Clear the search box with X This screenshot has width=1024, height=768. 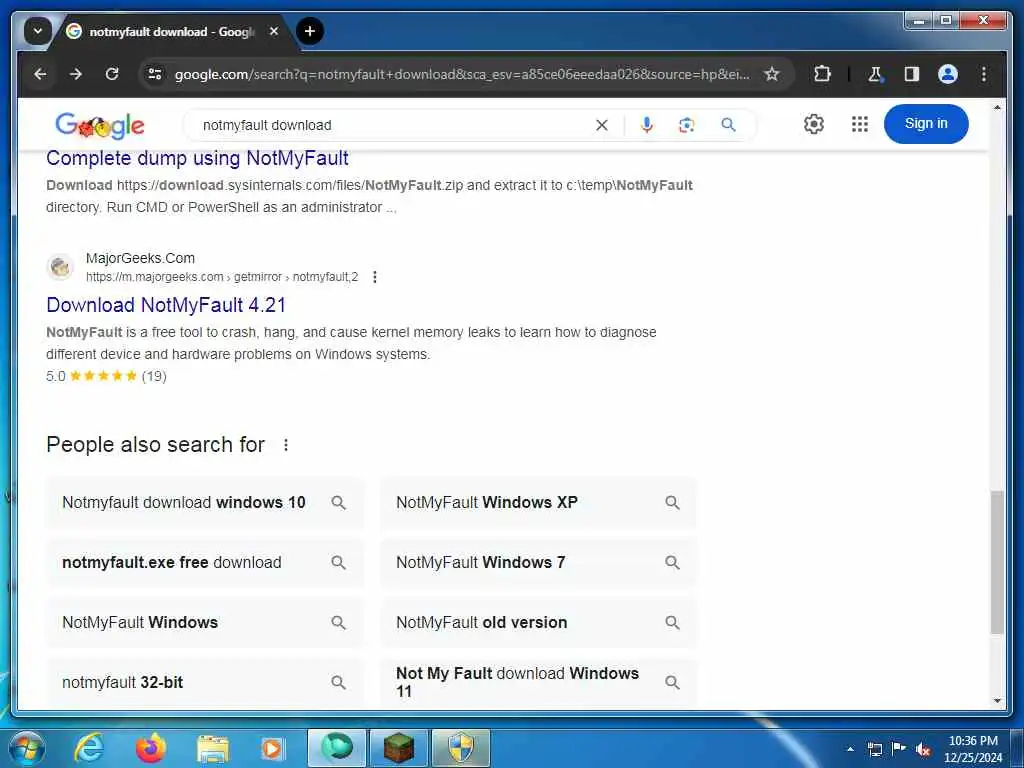click(x=601, y=125)
